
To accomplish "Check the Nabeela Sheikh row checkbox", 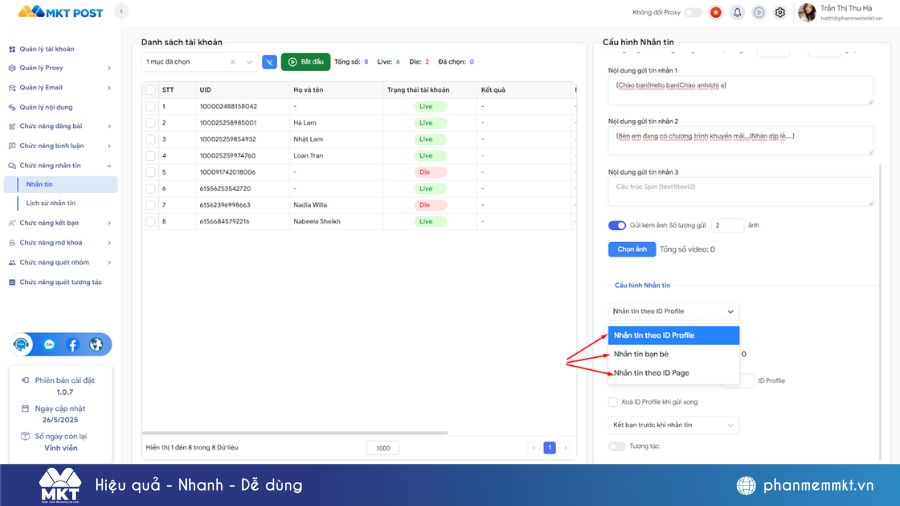I will tap(150, 221).
